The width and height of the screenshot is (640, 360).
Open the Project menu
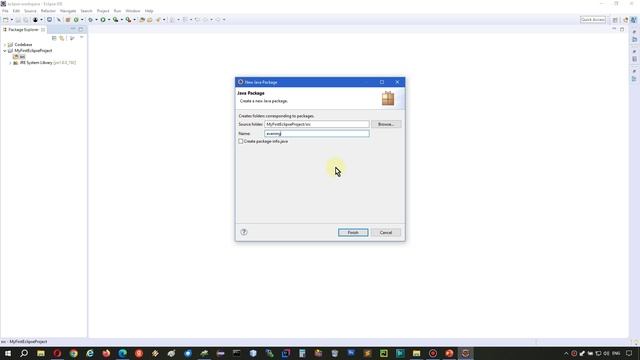coord(103,11)
